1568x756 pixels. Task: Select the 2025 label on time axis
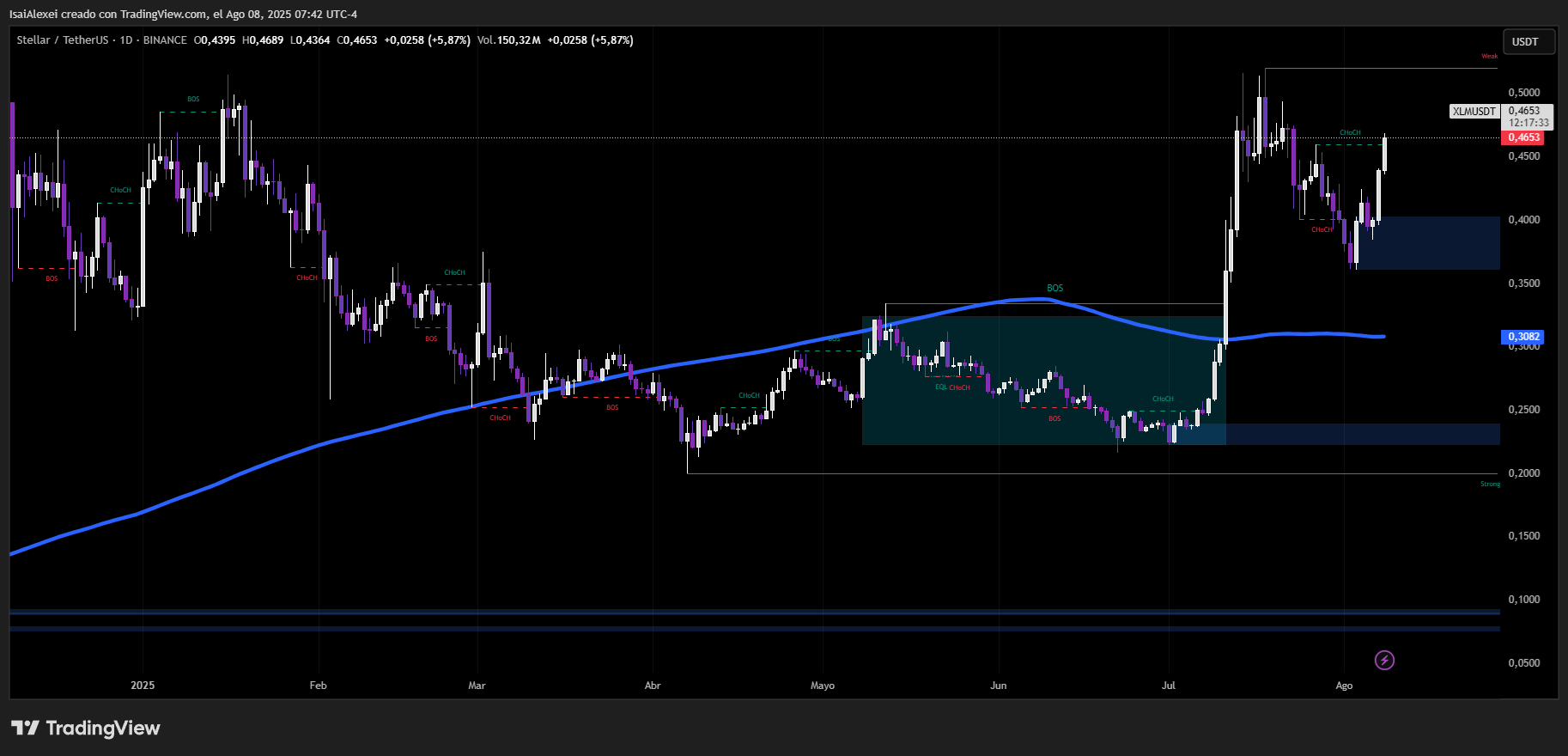tap(143, 686)
